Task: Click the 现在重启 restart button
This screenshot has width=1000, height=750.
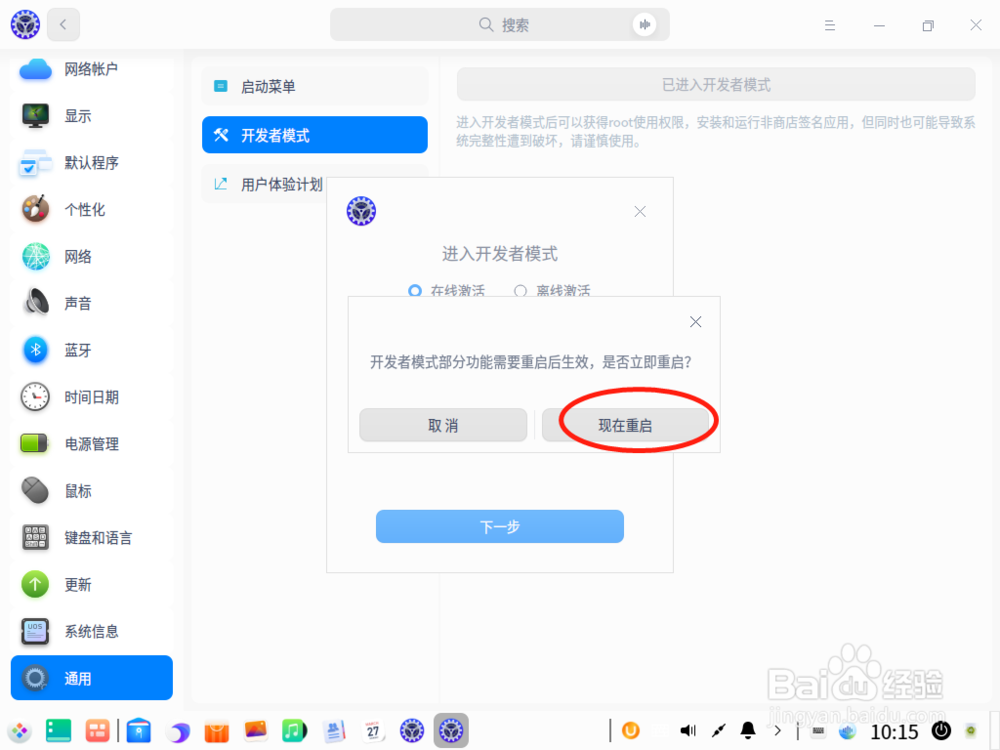Action: pyautogui.click(x=629, y=424)
